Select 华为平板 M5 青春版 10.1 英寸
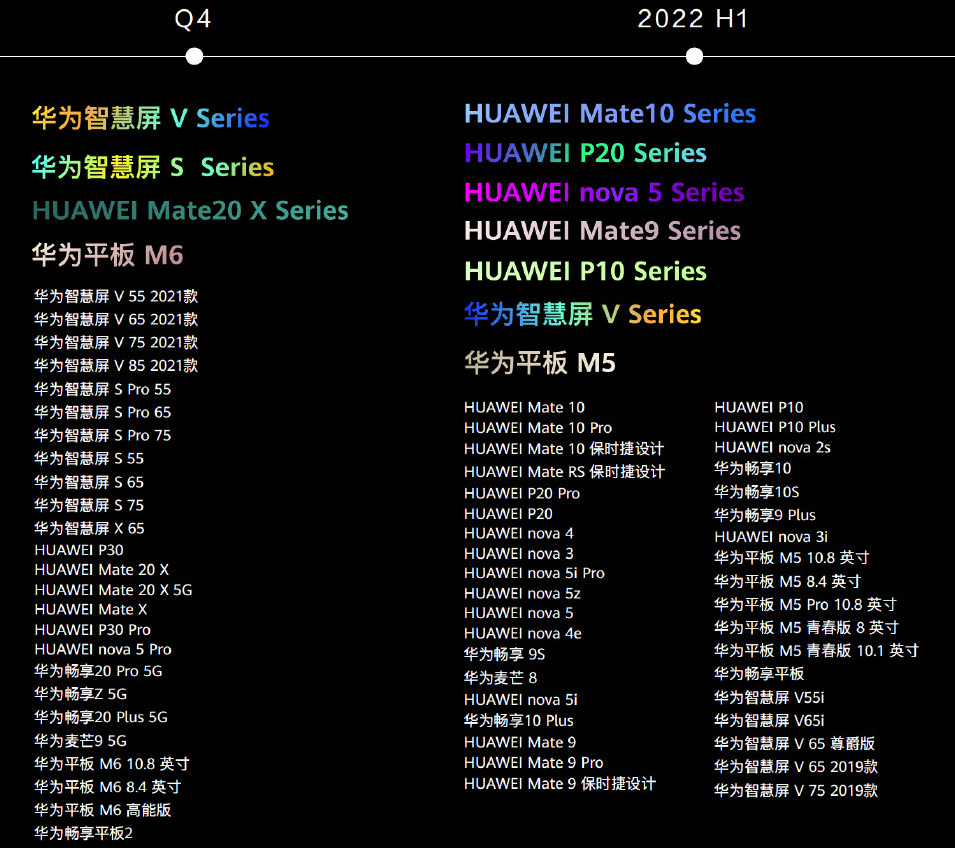 tap(817, 651)
